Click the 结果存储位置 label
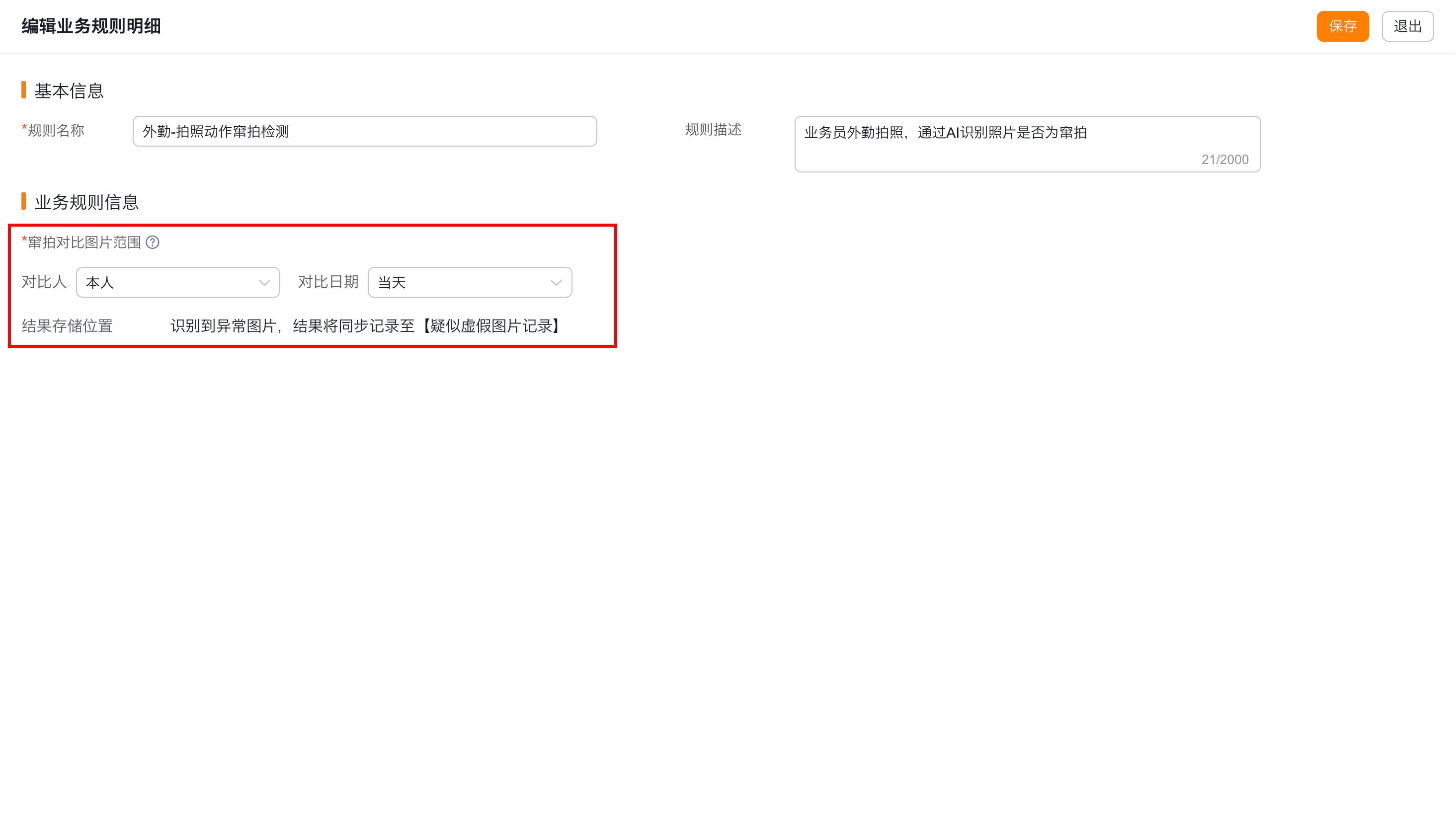This screenshot has height=827, width=1456. pyautogui.click(x=67, y=326)
